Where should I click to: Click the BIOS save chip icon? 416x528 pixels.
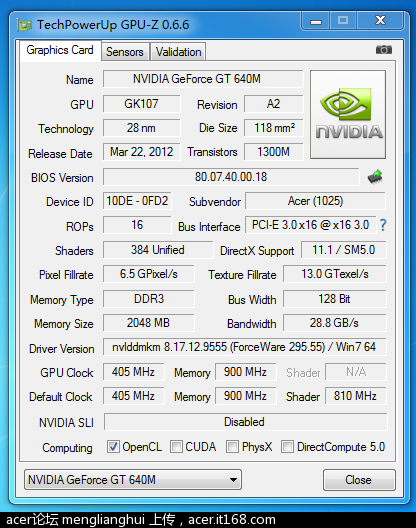[x=375, y=176]
